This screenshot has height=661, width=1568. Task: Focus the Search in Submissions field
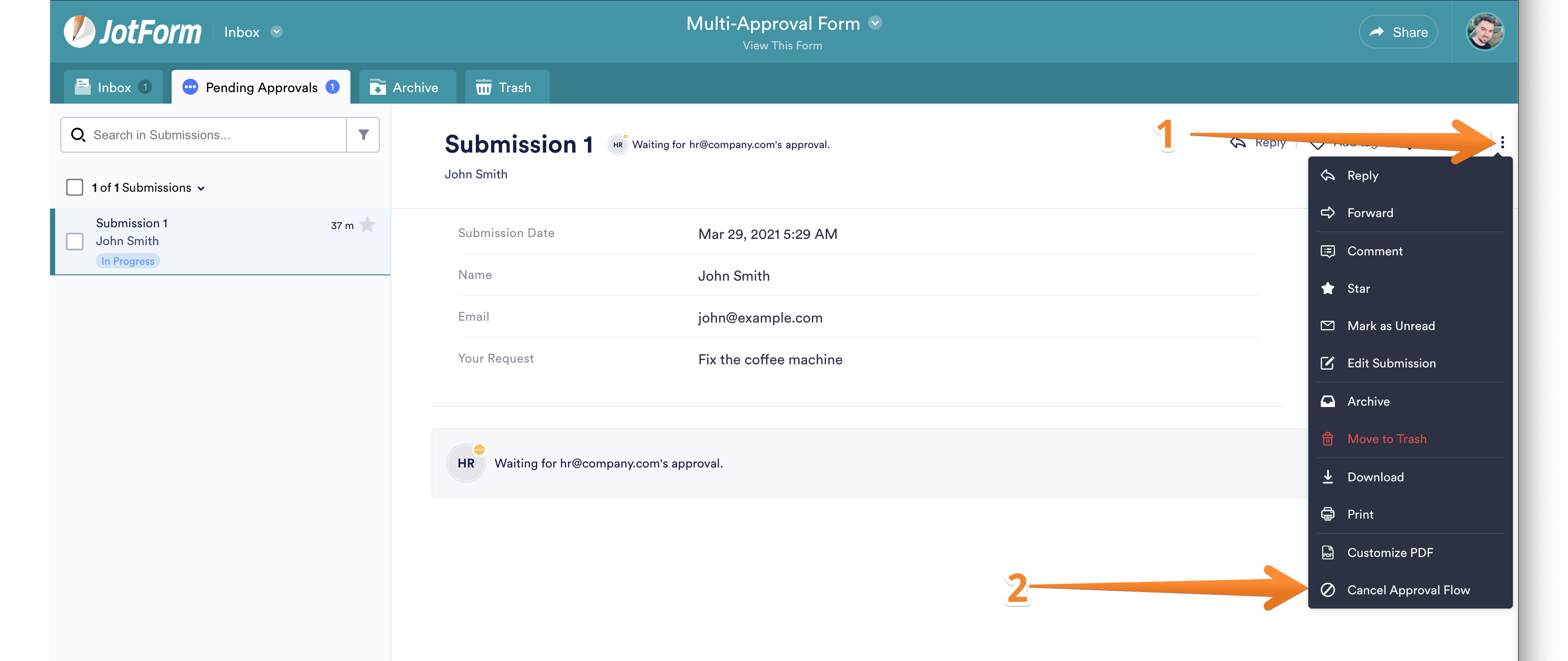coord(204,134)
